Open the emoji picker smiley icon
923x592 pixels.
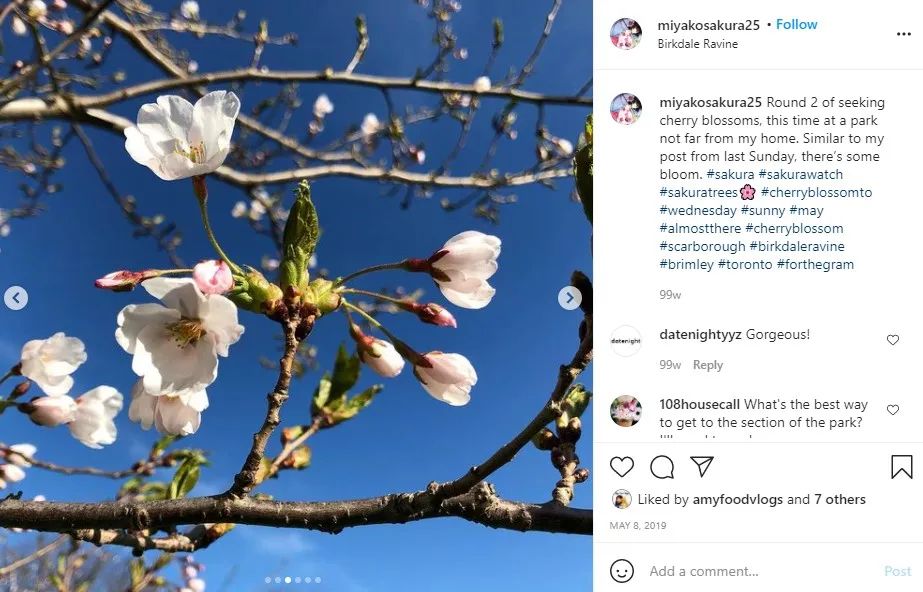pyautogui.click(x=622, y=571)
